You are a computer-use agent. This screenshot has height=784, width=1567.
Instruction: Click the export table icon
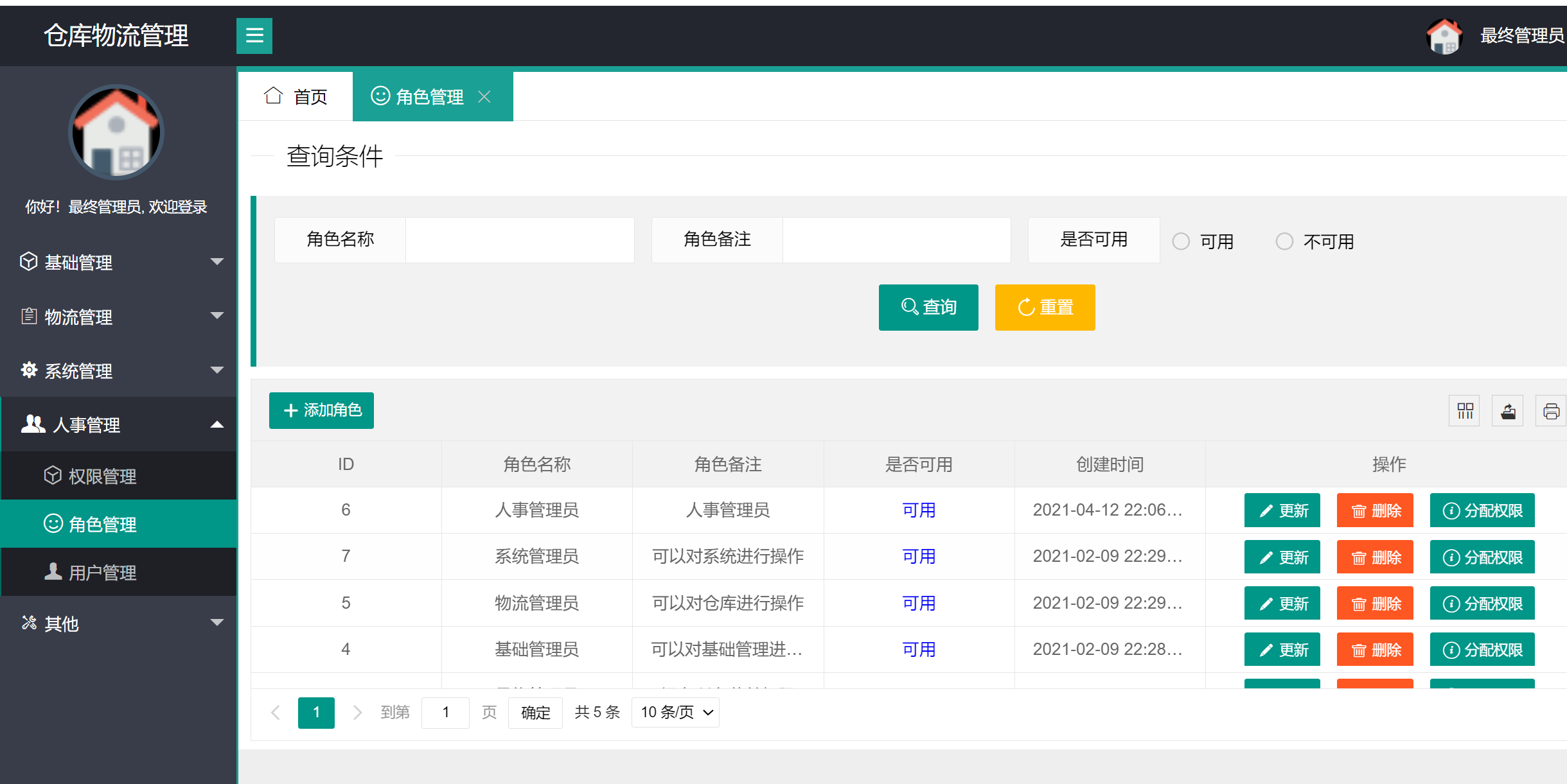[x=1508, y=411]
